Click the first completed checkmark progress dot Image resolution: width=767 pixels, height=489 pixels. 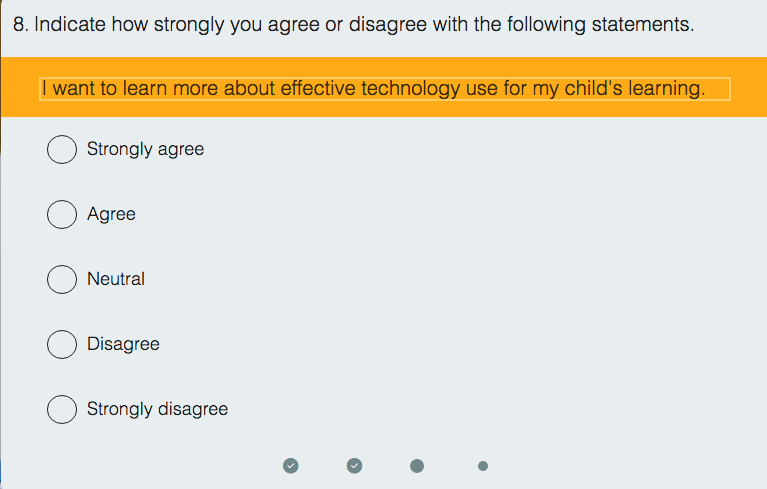[x=290, y=465]
